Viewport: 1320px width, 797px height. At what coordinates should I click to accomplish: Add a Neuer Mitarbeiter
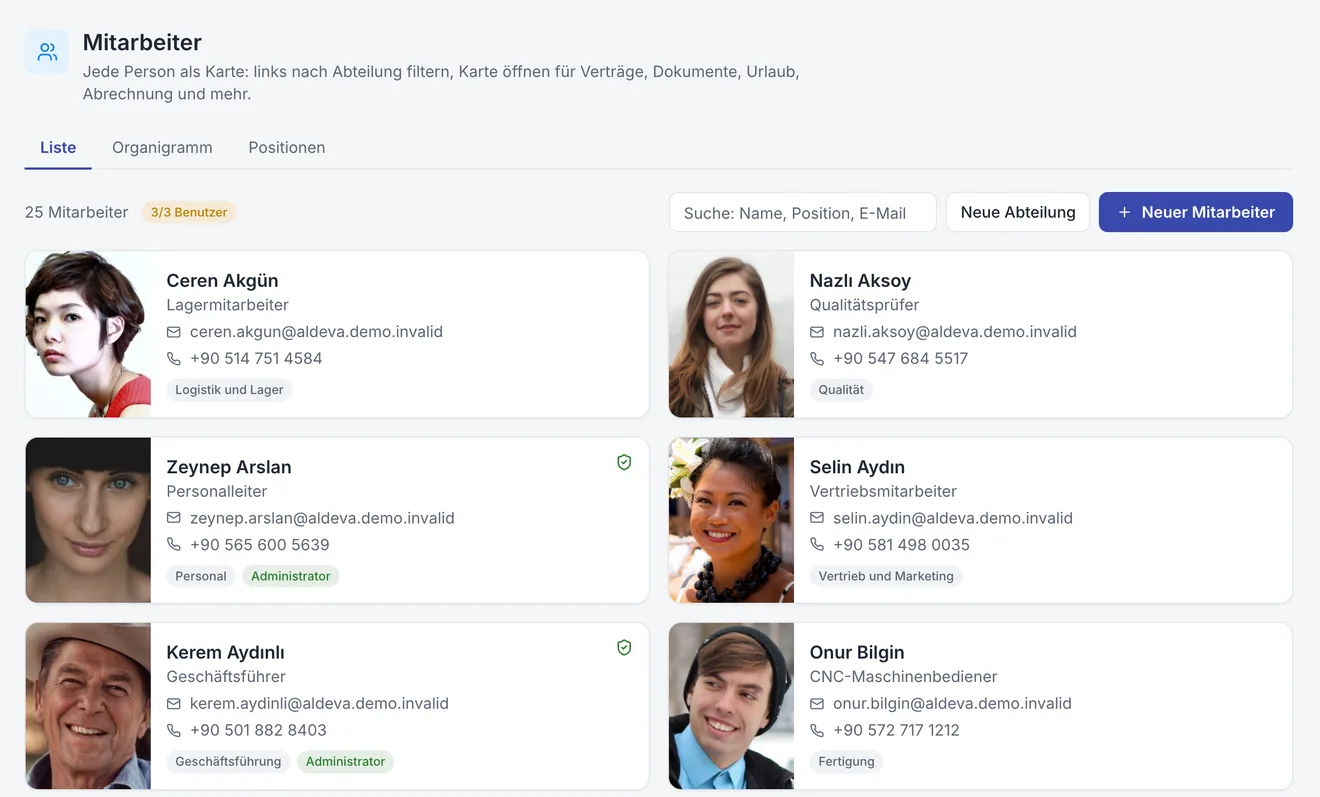(1196, 212)
